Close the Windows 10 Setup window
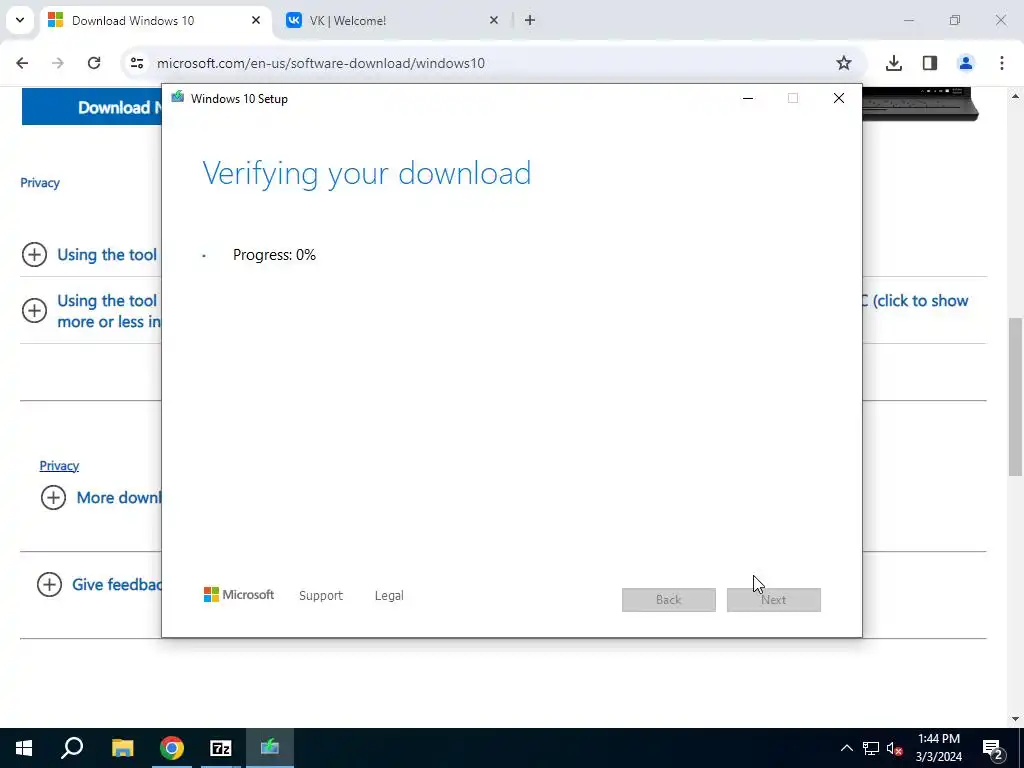This screenshot has height=768, width=1024. (839, 98)
